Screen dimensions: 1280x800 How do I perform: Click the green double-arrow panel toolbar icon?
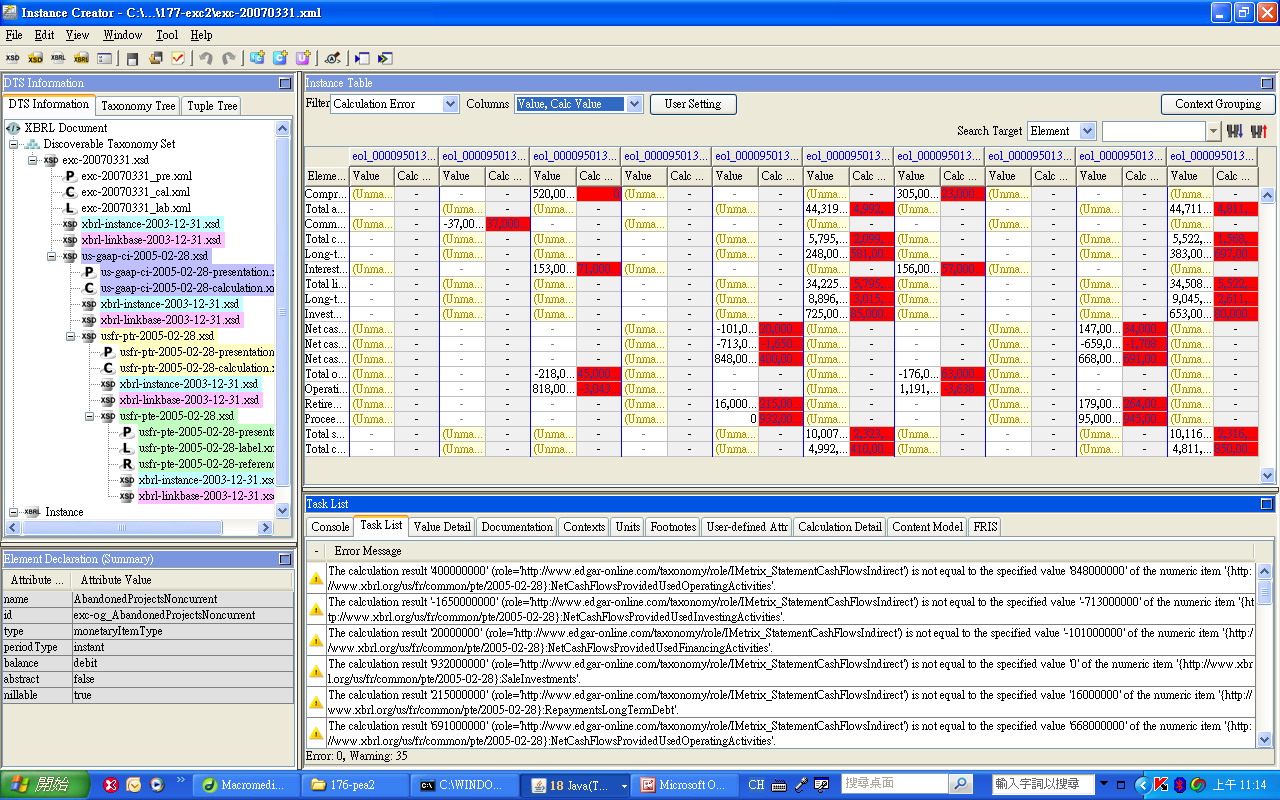point(384,59)
